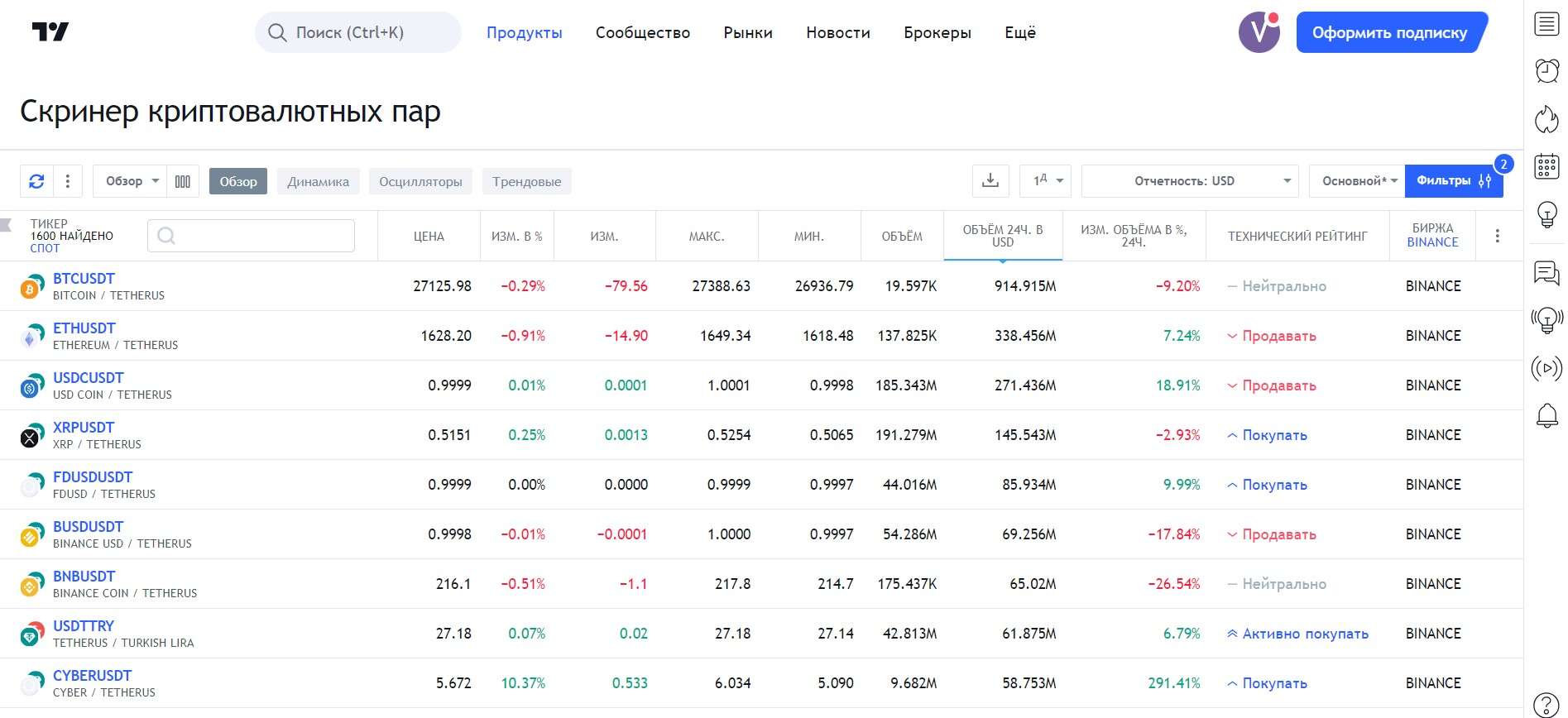Open the Основной* screen dropdown
Screen dimensions: 1568x718
[1357, 180]
